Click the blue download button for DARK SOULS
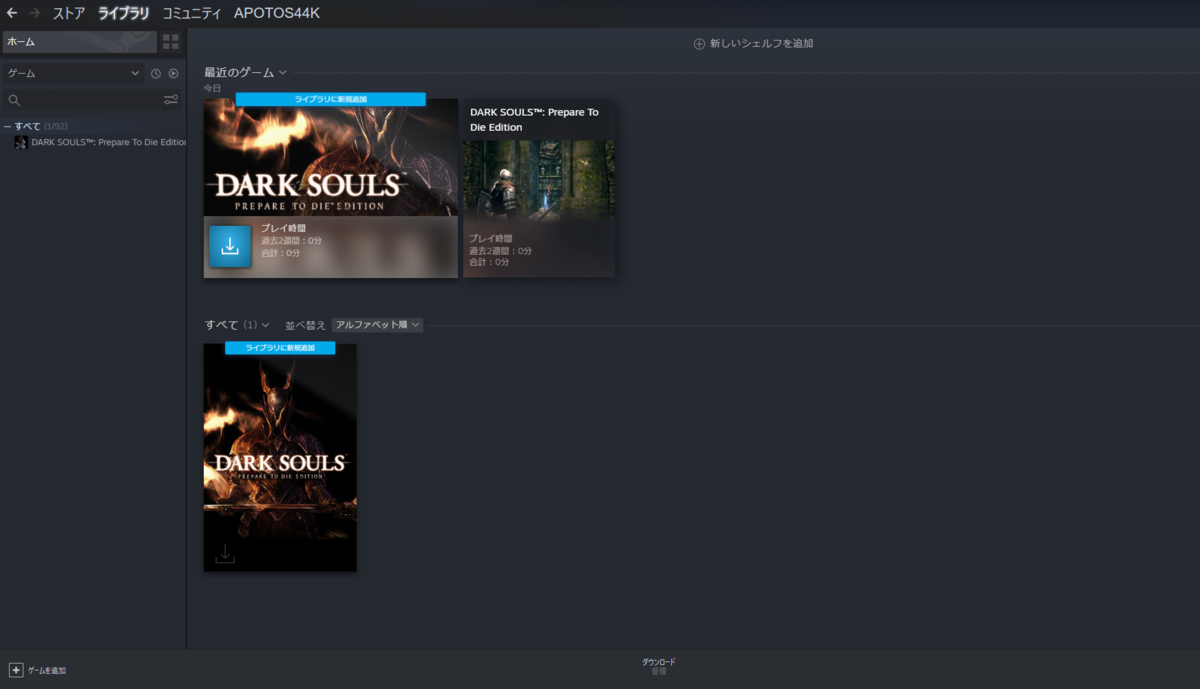The height and width of the screenshot is (689, 1200). (230, 246)
